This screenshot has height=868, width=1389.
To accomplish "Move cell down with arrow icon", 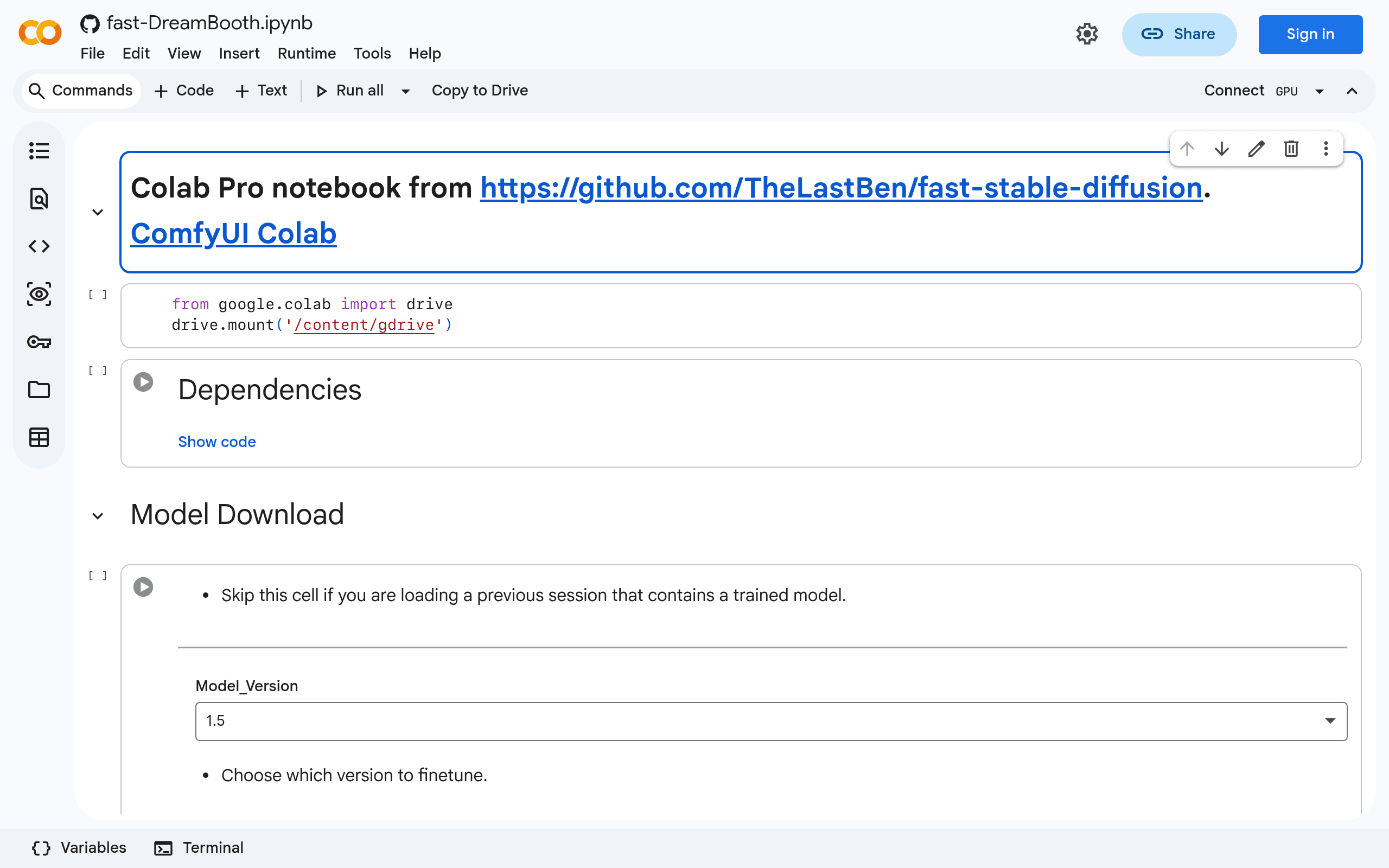I will (x=1222, y=149).
